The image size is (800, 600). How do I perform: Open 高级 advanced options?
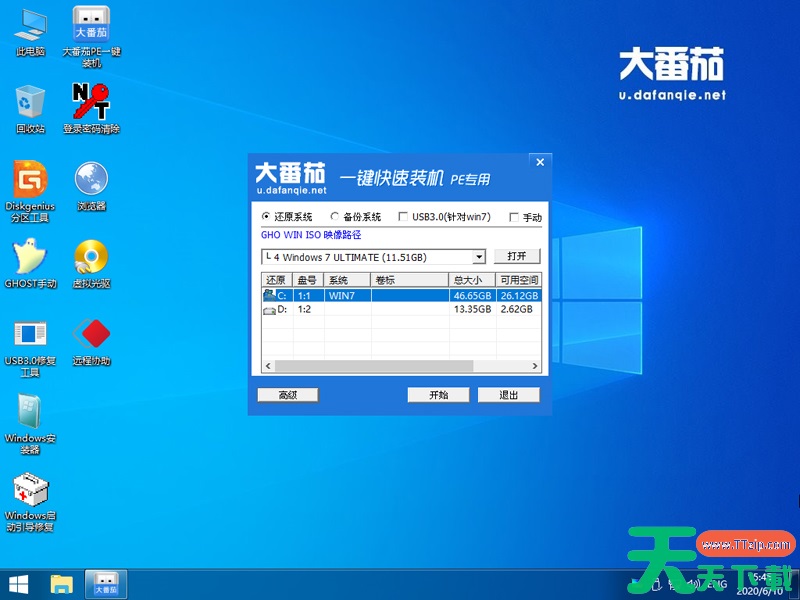287,395
